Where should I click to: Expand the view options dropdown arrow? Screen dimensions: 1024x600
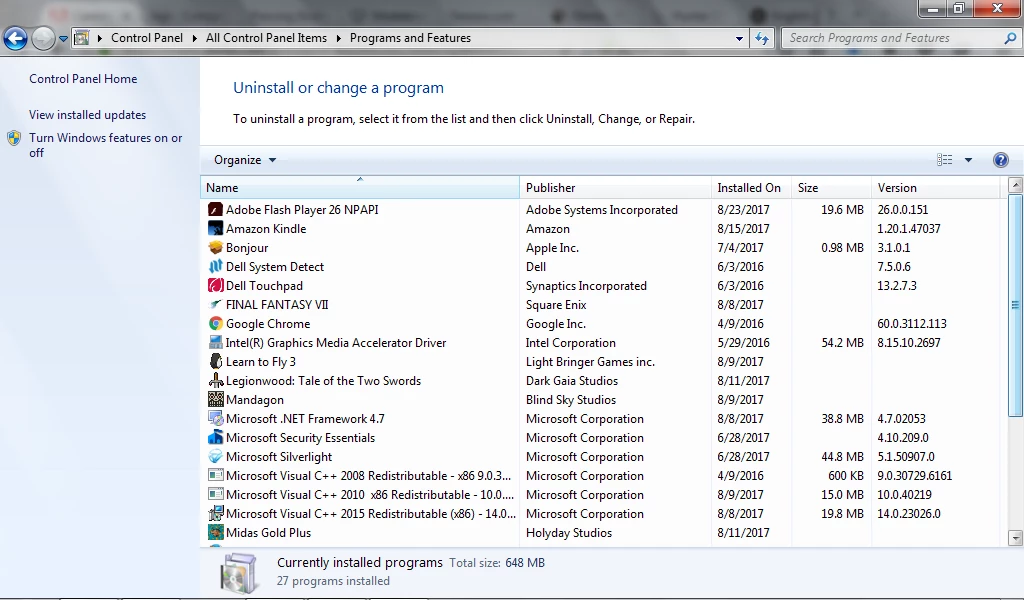click(968, 160)
